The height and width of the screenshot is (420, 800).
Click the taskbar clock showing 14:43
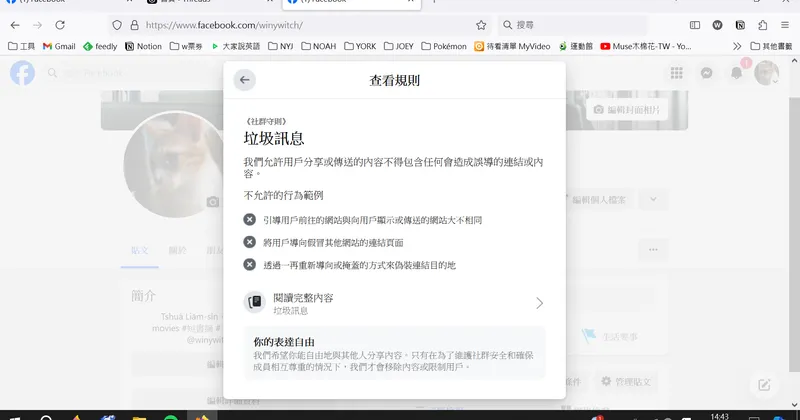(719, 416)
